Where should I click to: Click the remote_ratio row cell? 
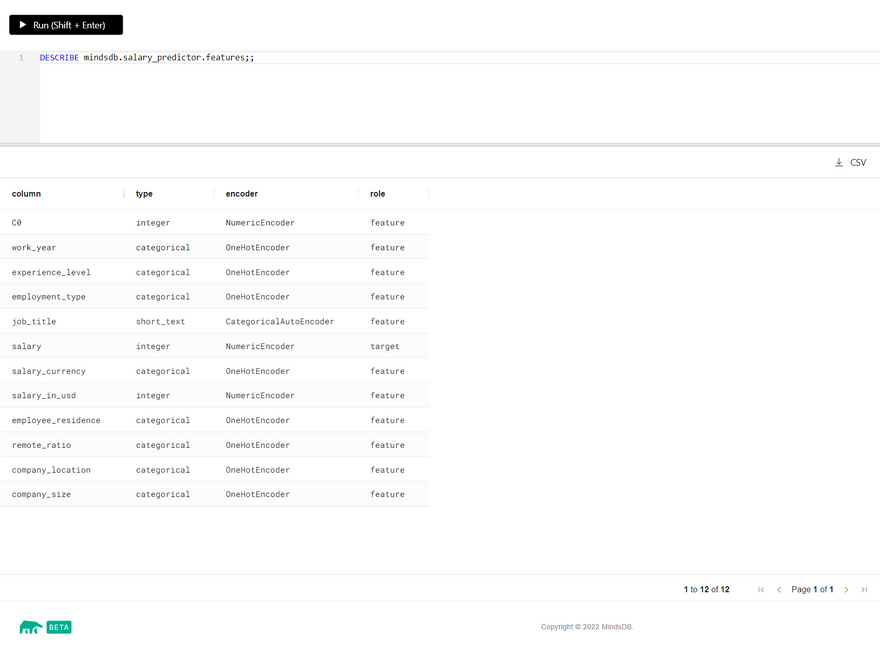[x=41, y=445]
